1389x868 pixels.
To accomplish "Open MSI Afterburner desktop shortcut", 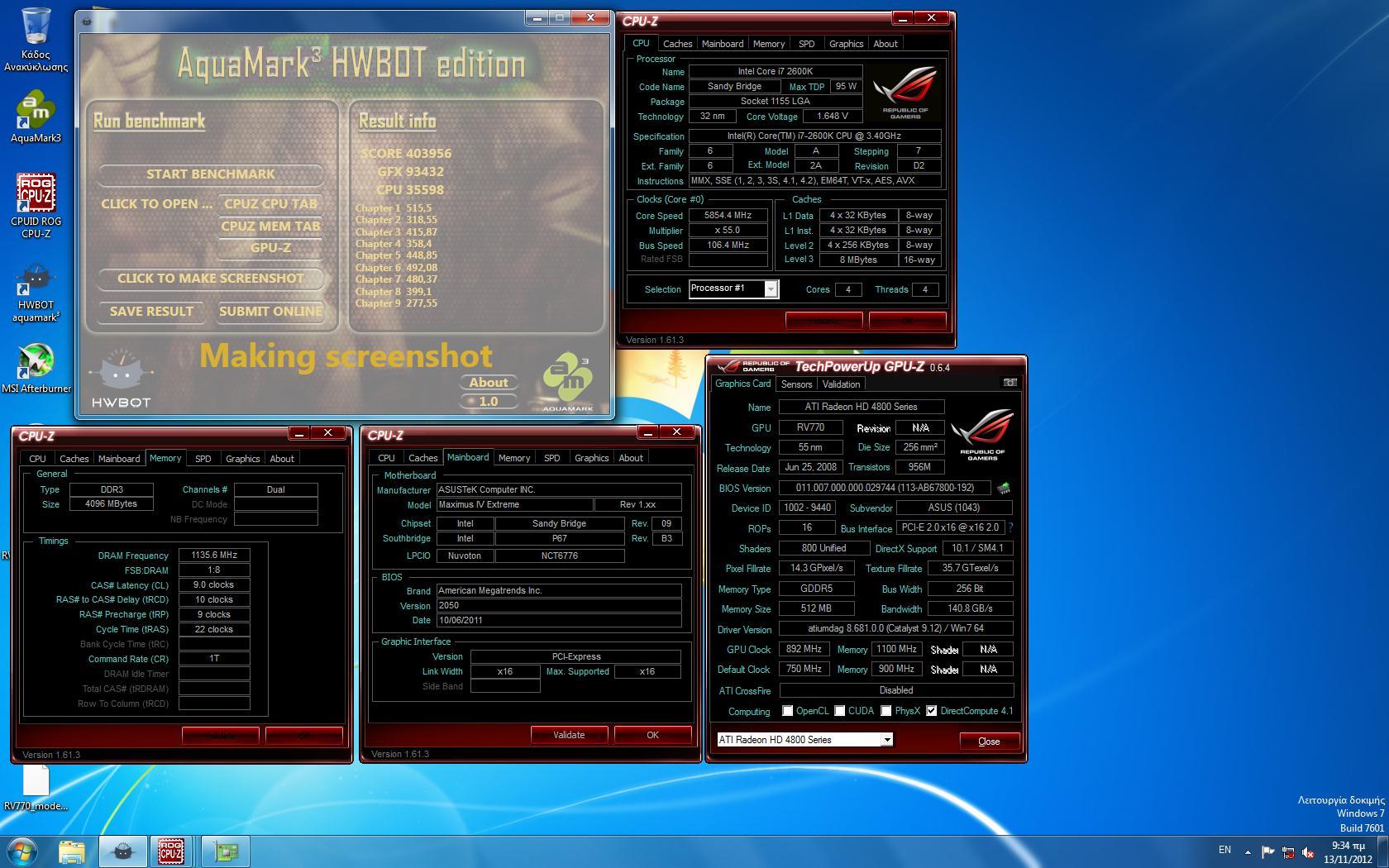I will tap(36, 369).
